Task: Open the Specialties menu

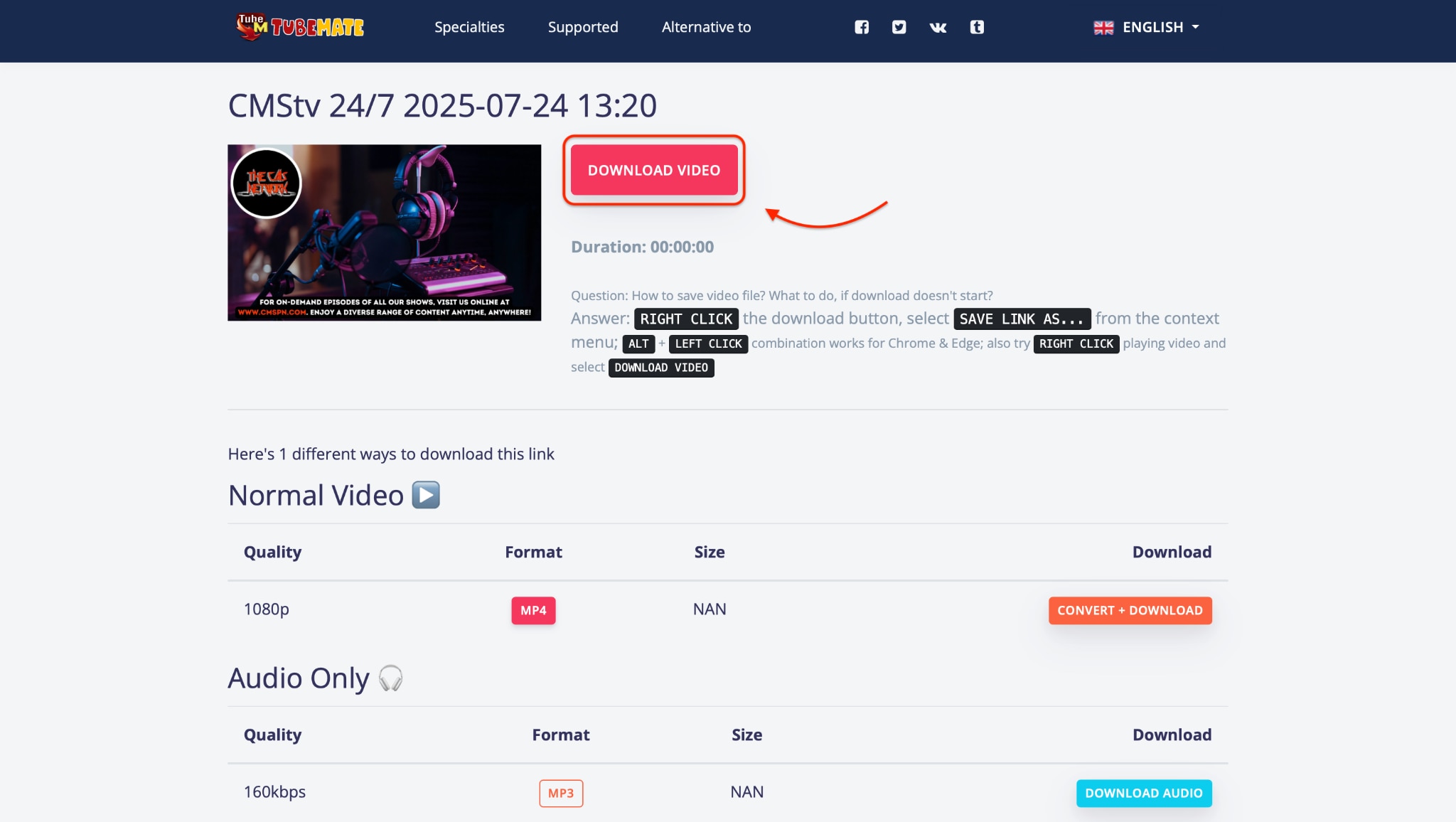Action: pyautogui.click(x=469, y=27)
